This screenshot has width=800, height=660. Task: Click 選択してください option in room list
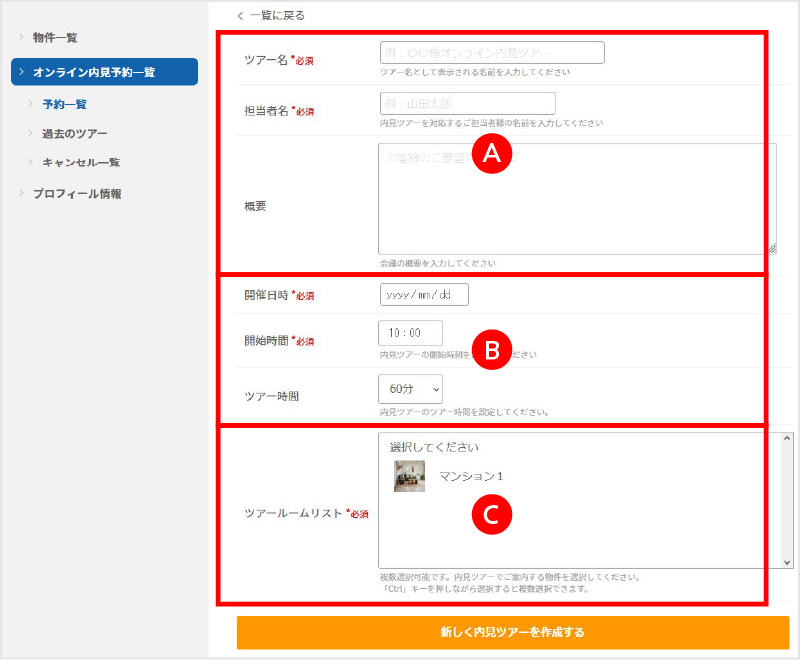(435, 447)
